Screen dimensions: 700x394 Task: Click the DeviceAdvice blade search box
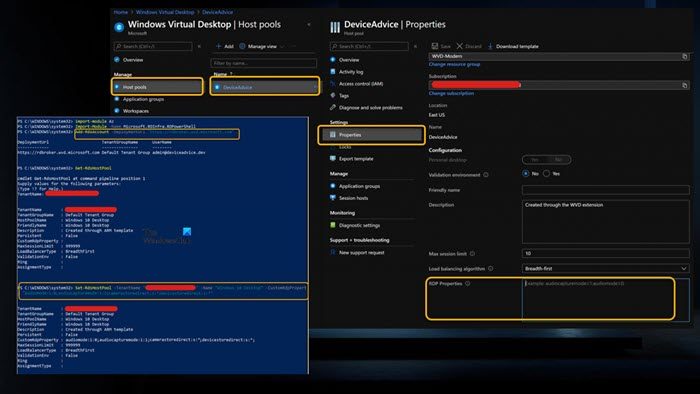369,46
